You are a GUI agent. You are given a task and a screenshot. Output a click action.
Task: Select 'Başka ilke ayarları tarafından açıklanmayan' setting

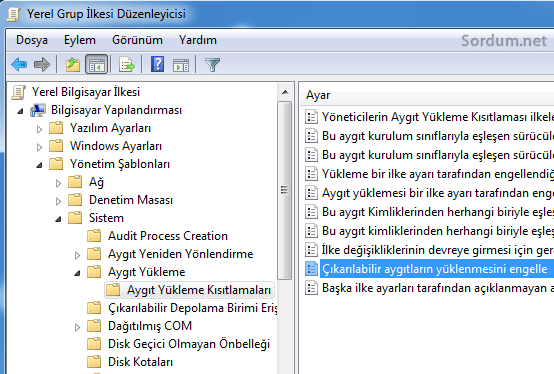(x=437, y=288)
